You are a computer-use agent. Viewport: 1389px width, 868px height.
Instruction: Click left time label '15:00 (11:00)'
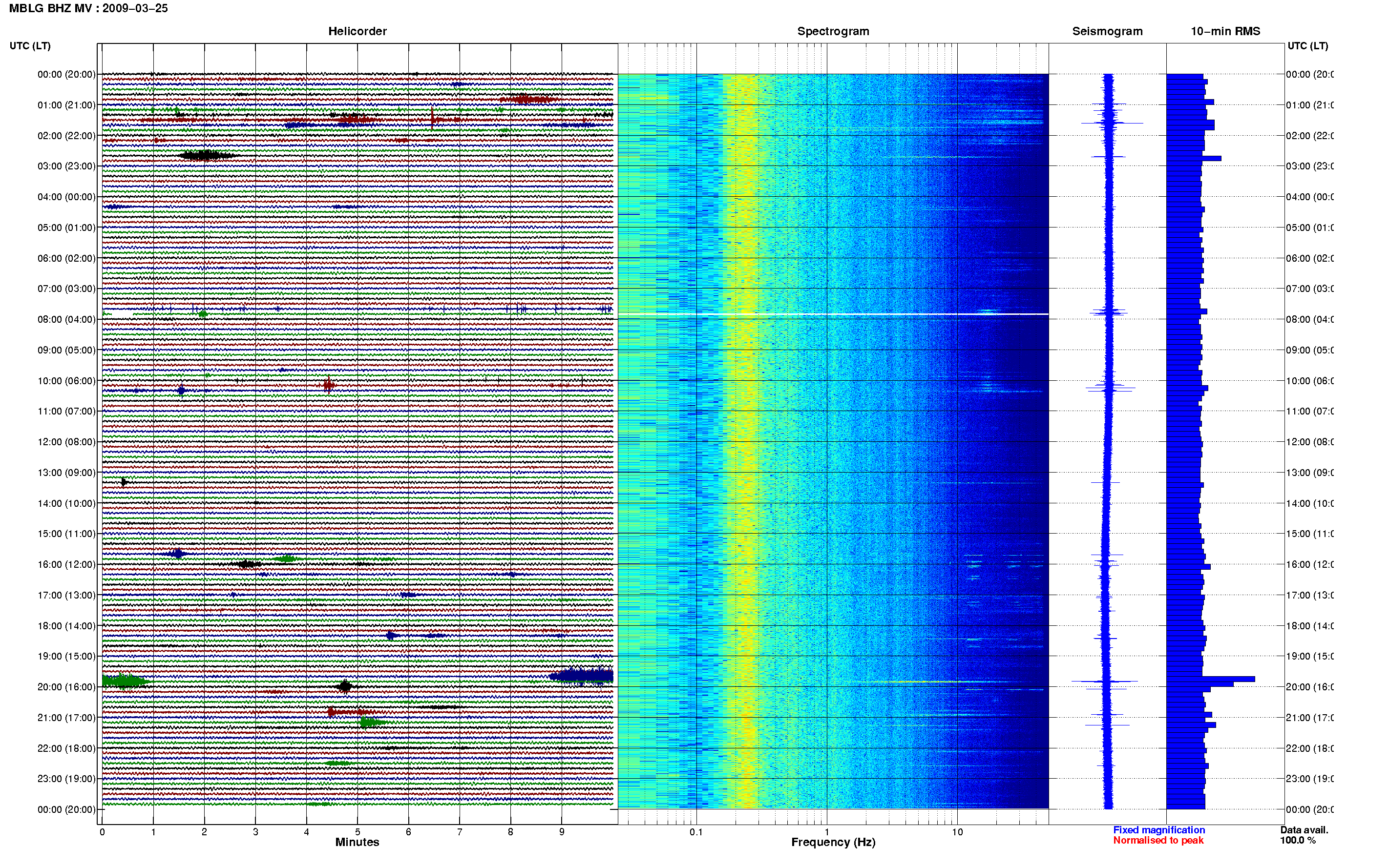tap(66, 534)
